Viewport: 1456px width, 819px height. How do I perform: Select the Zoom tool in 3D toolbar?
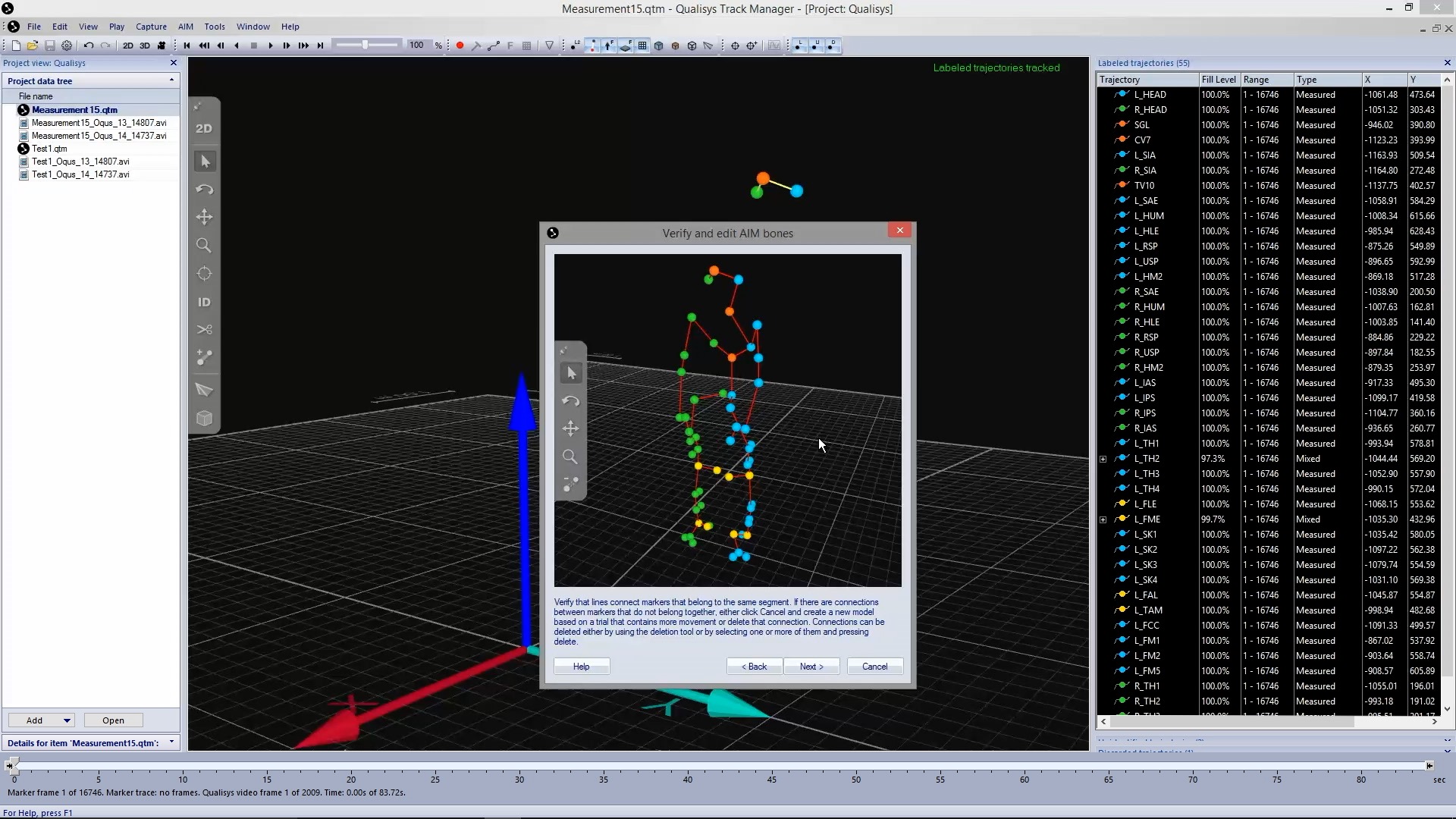pos(204,246)
